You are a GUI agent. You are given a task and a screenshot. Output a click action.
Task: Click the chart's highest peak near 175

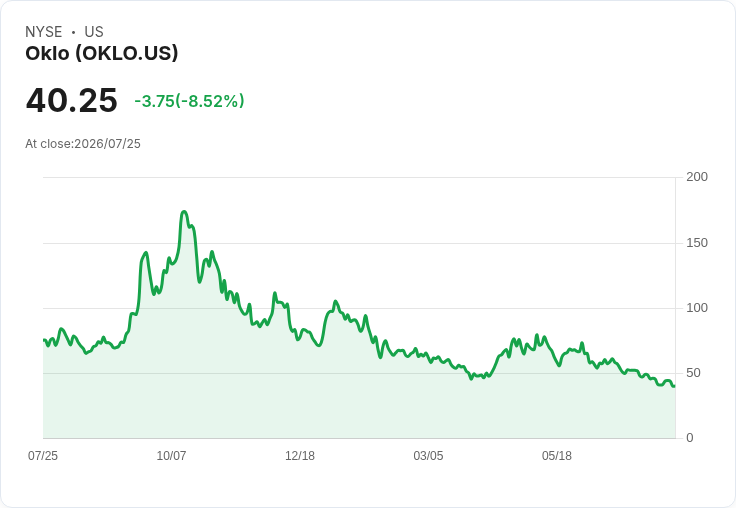coord(184,212)
